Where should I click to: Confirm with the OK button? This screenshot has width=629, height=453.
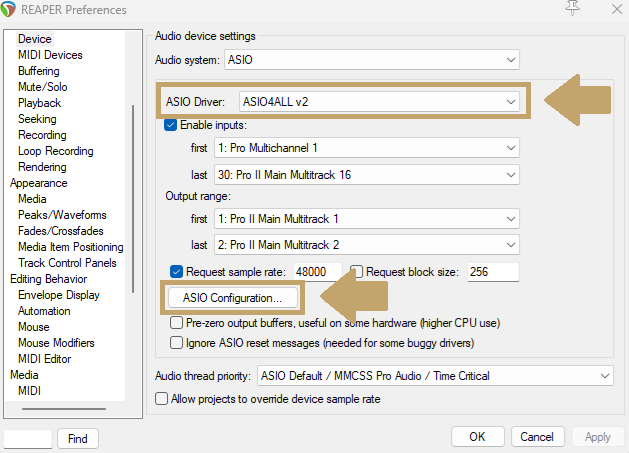(x=478, y=437)
